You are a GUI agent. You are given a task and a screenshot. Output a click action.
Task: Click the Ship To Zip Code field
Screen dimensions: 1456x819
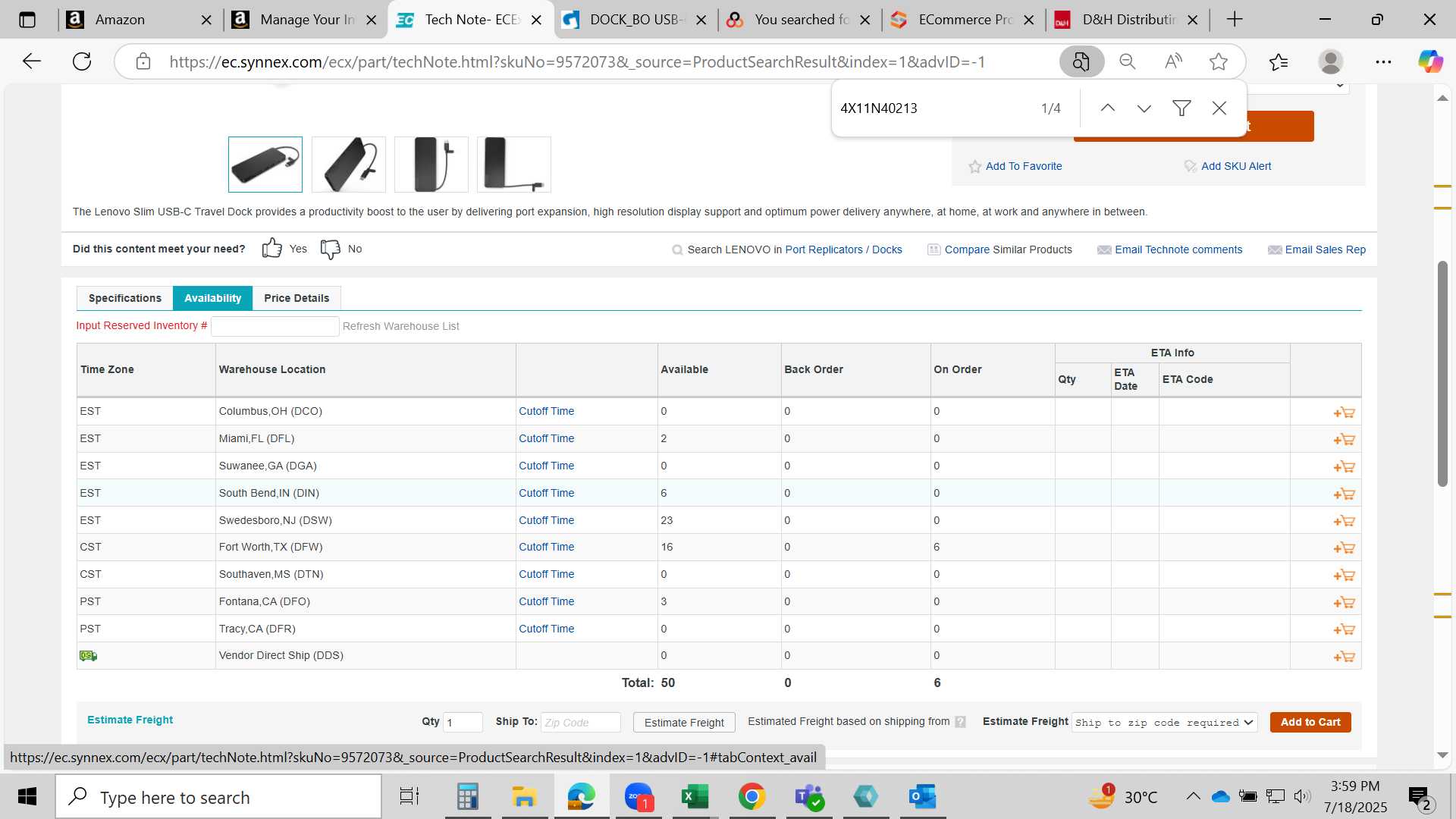[x=581, y=723]
